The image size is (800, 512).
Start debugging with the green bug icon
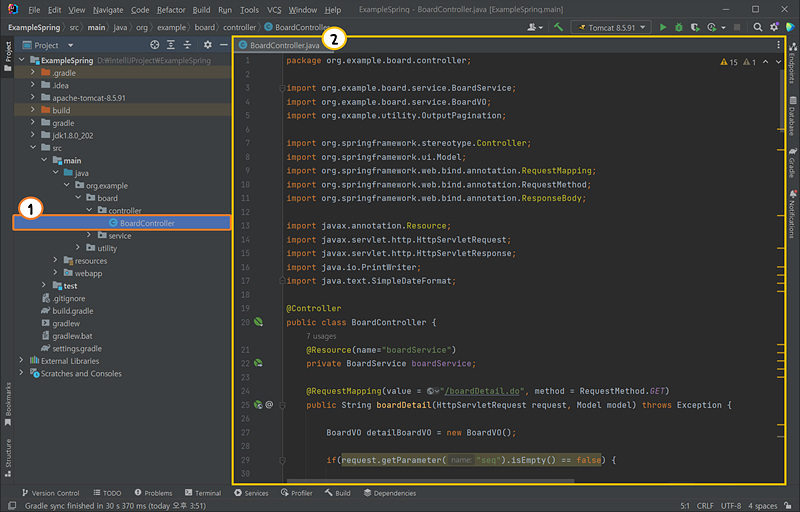click(x=679, y=27)
